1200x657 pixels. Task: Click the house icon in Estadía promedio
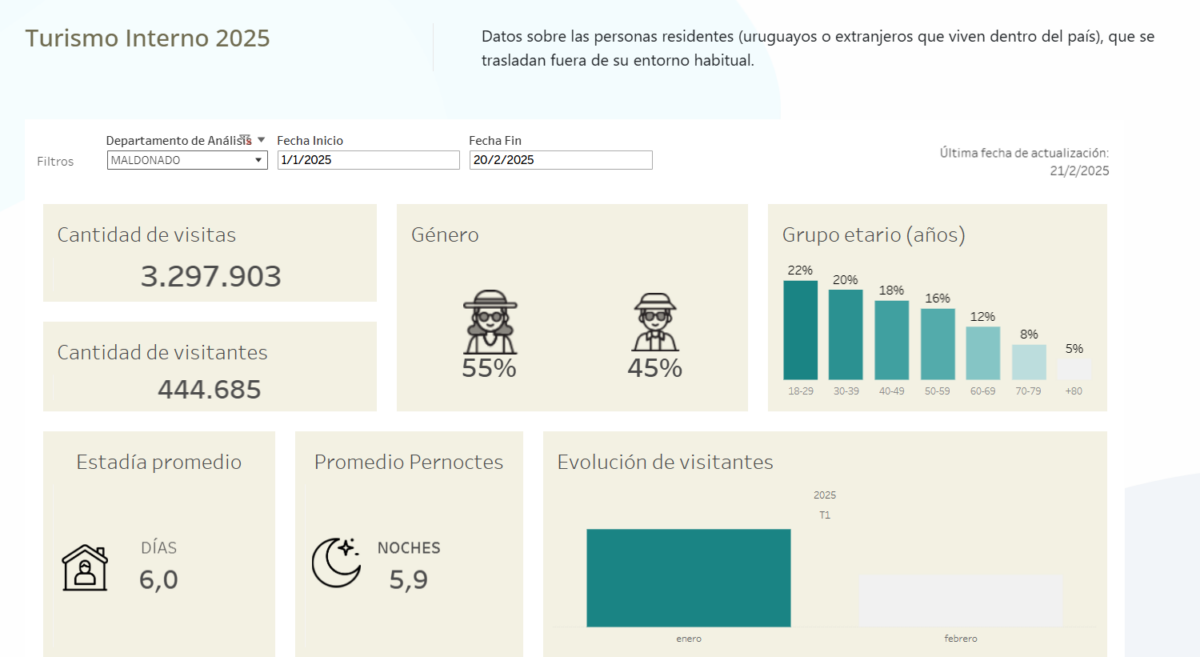(x=85, y=568)
